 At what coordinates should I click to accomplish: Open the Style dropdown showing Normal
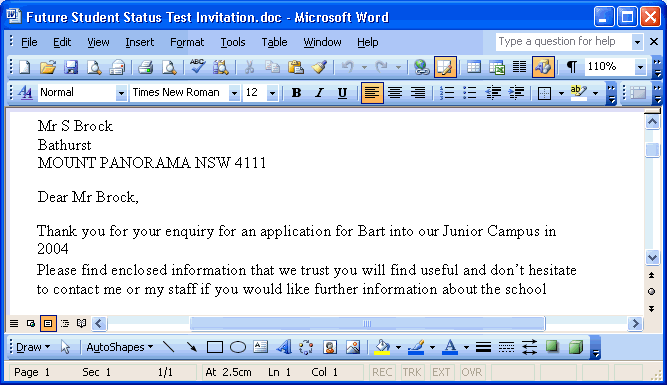click(x=121, y=93)
